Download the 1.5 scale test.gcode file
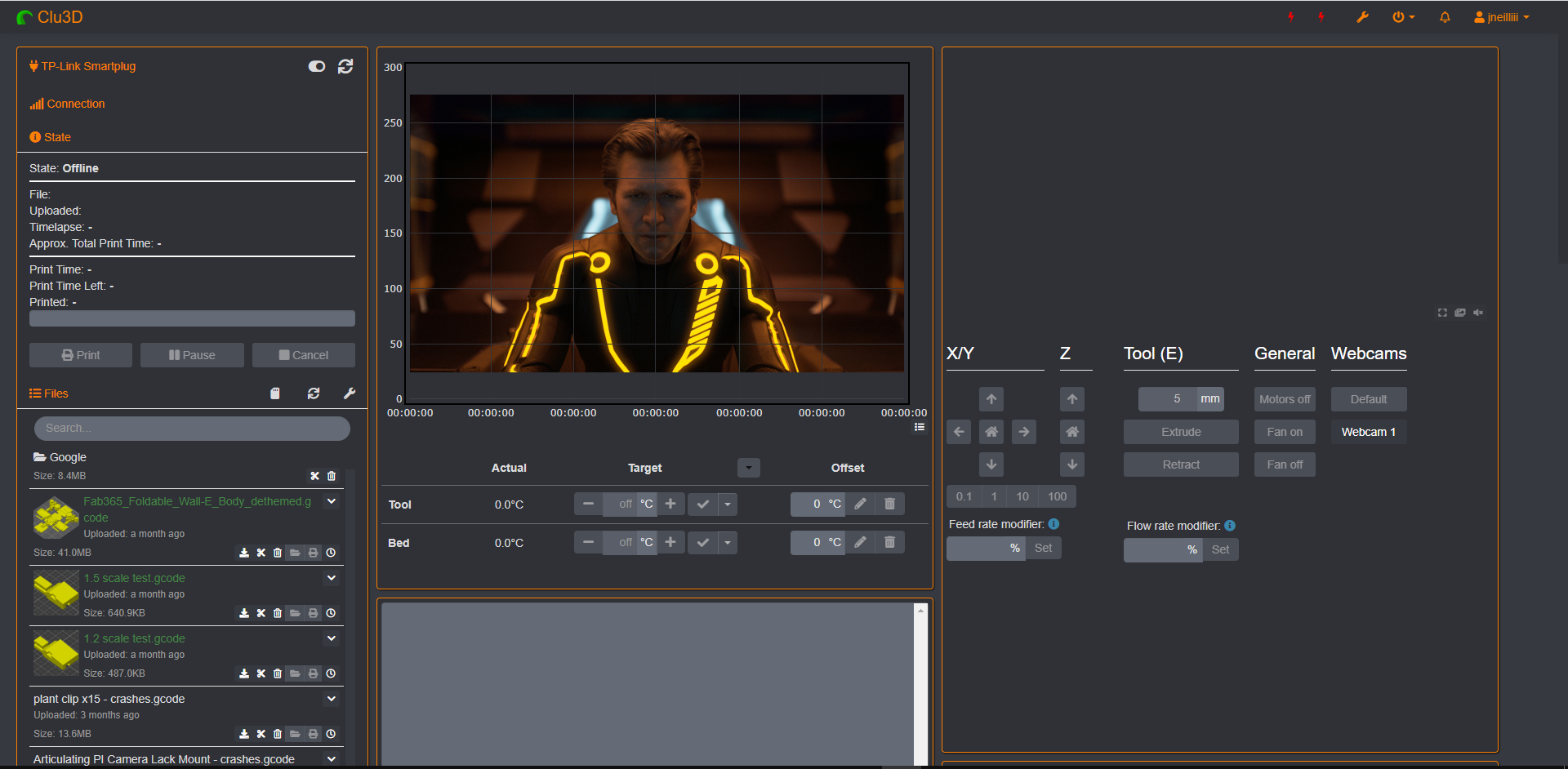Screen dimensions: 1568x769 coord(243,613)
